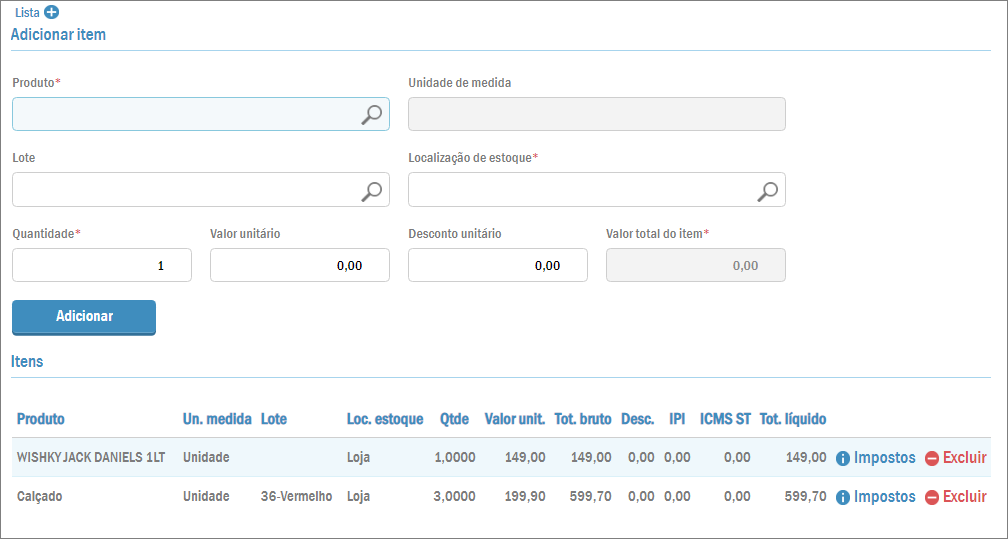Image resolution: width=1008 pixels, height=539 pixels.
Task: Click Excluir link for WISHKY JACK DANIELS
Action: pyautogui.click(x=964, y=458)
